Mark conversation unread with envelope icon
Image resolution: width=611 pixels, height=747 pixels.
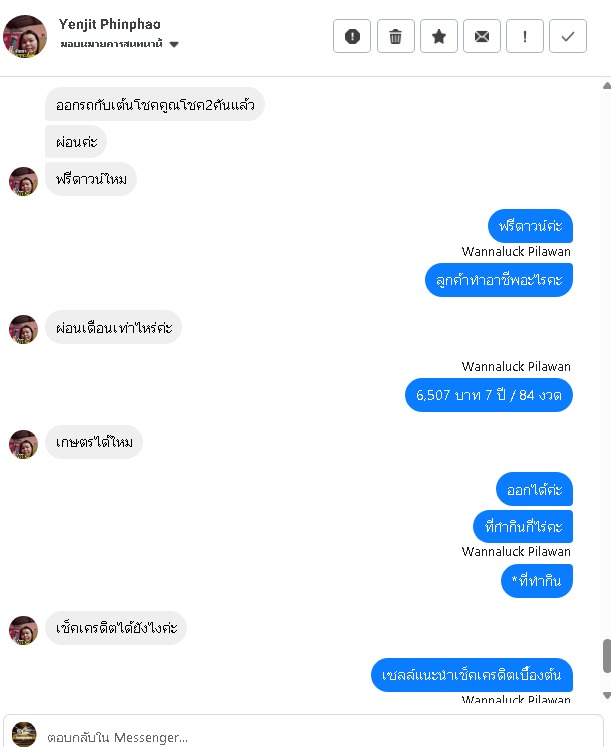tap(482, 36)
